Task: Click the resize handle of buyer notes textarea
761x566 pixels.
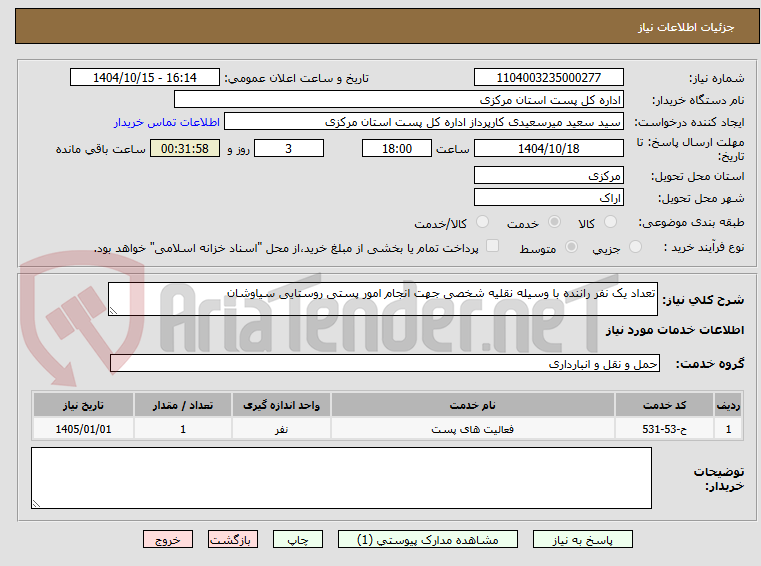Action: click(36, 504)
